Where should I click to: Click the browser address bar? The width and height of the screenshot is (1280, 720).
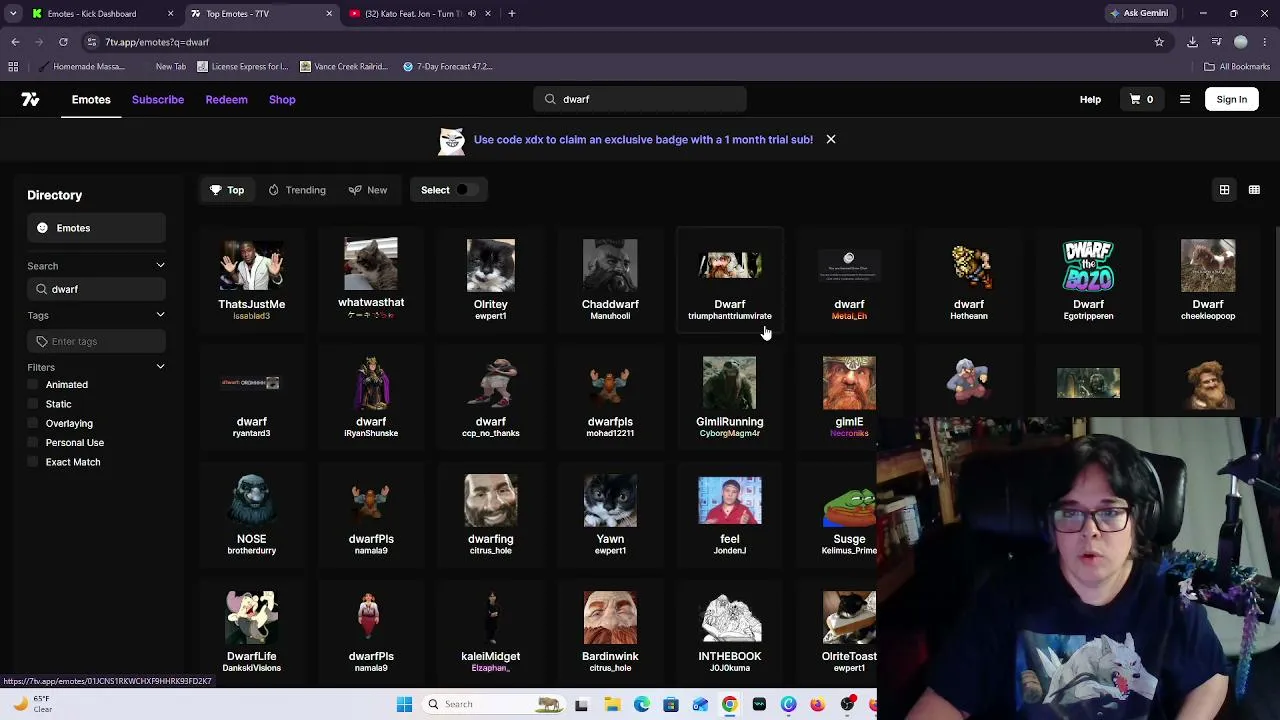620,42
